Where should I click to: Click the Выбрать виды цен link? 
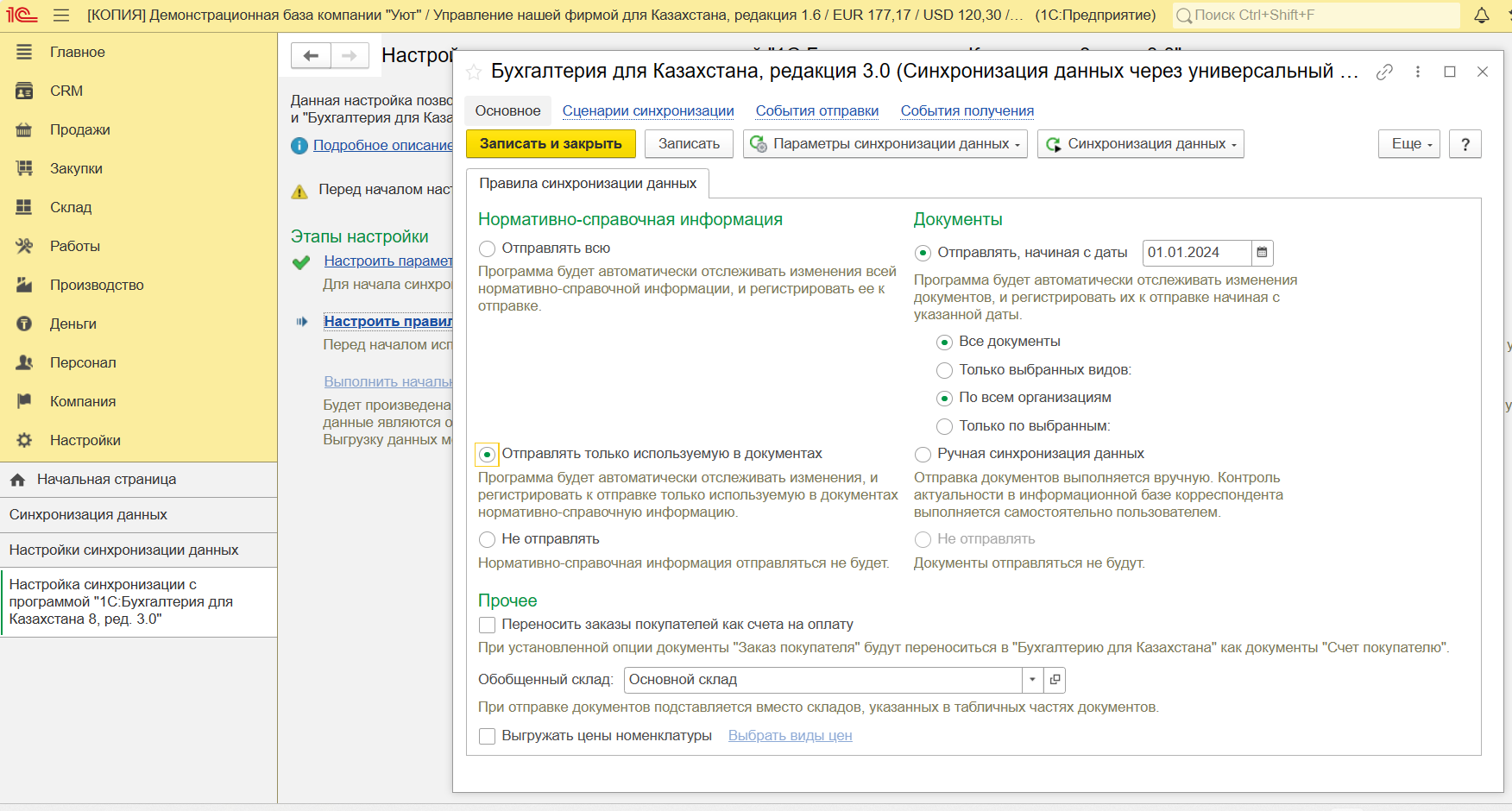coord(790,736)
